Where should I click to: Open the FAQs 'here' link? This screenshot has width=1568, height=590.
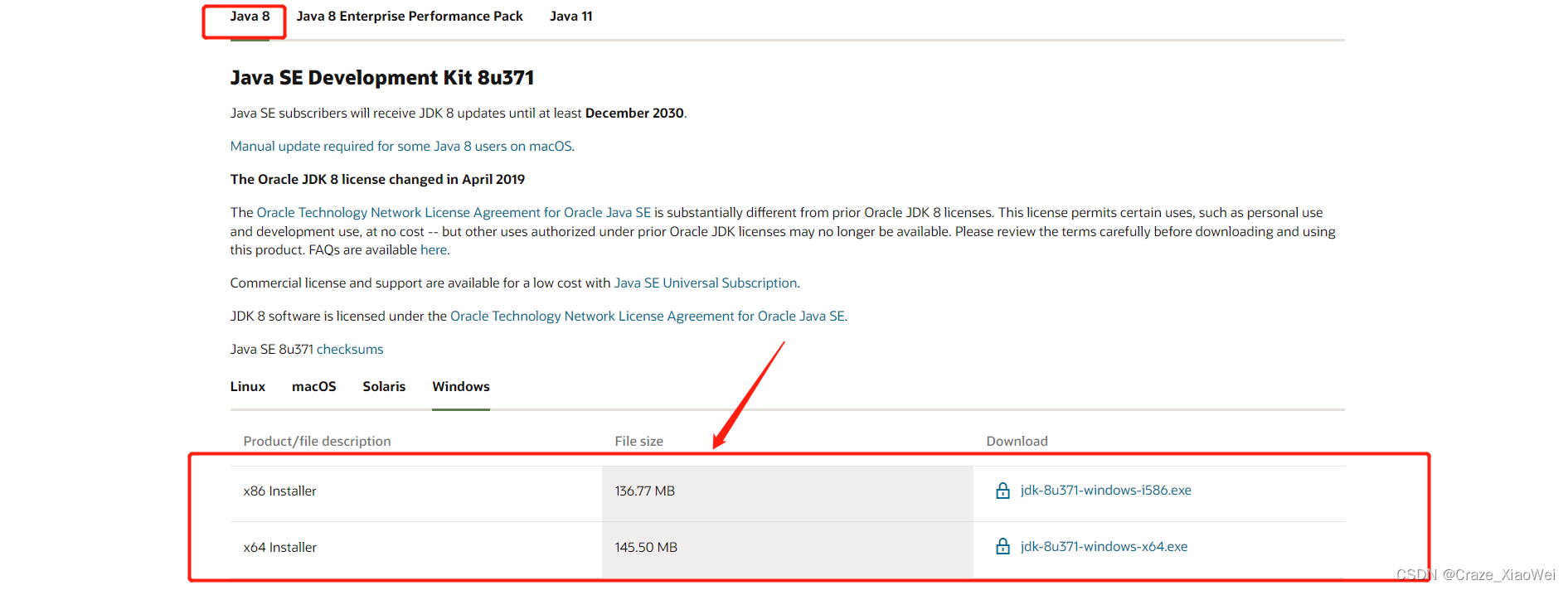point(434,250)
